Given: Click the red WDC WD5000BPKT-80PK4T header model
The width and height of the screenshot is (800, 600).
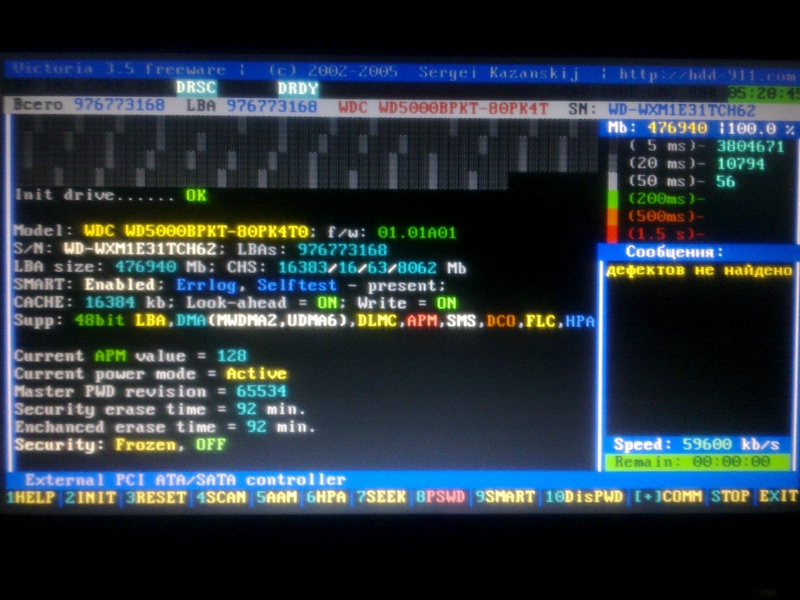Looking at the screenshot, I should 443,108.
